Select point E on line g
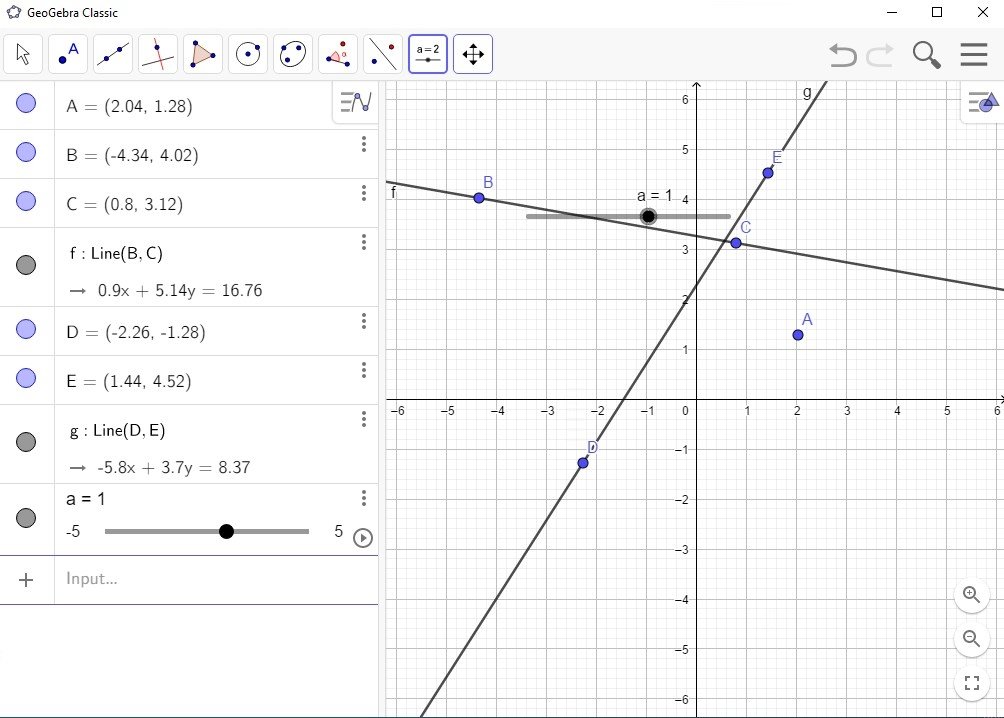This screenshot has width=1004, height=718. click(x=768, y=173)
